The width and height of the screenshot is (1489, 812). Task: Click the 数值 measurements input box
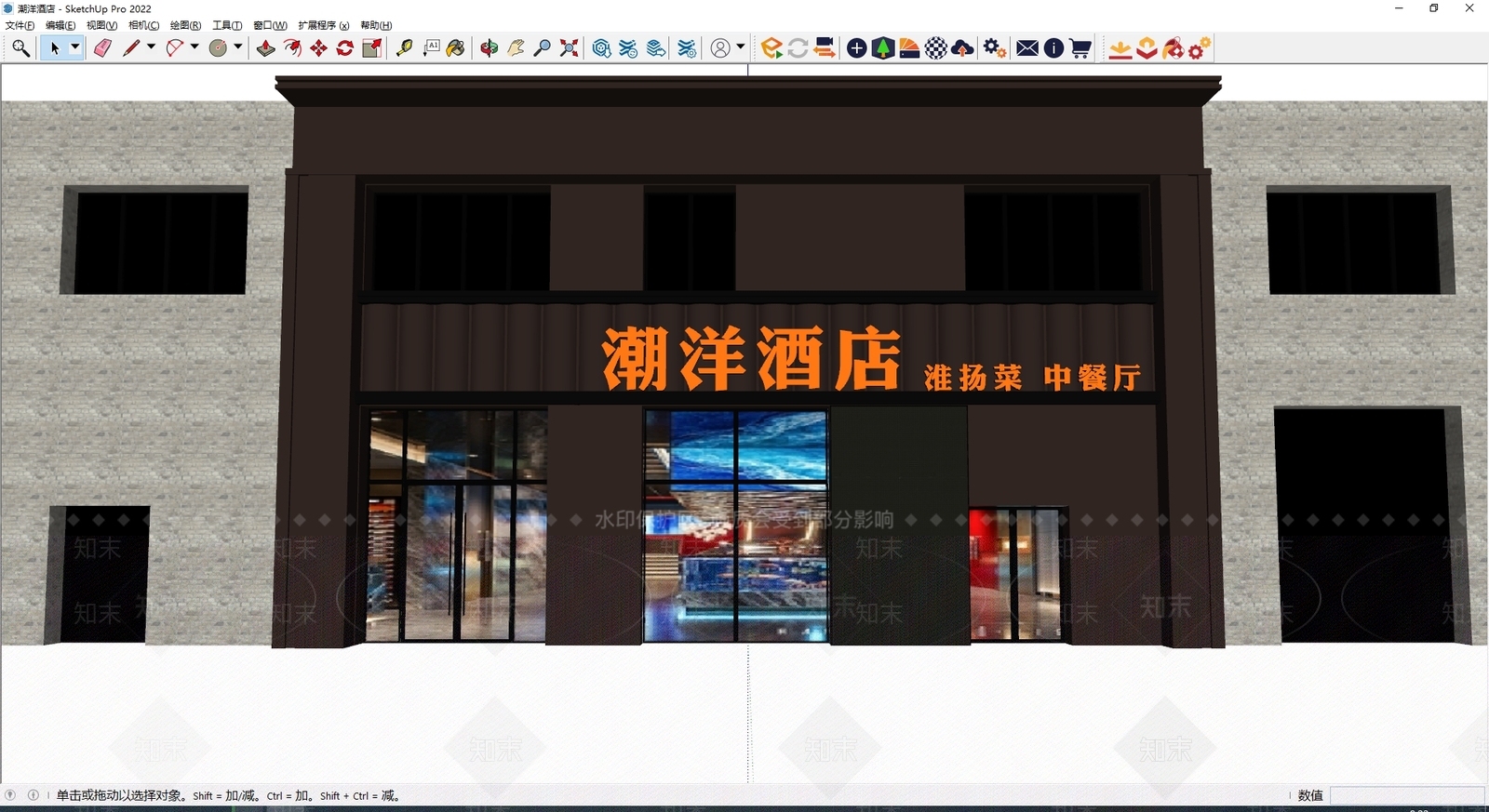click(1407, 795)
